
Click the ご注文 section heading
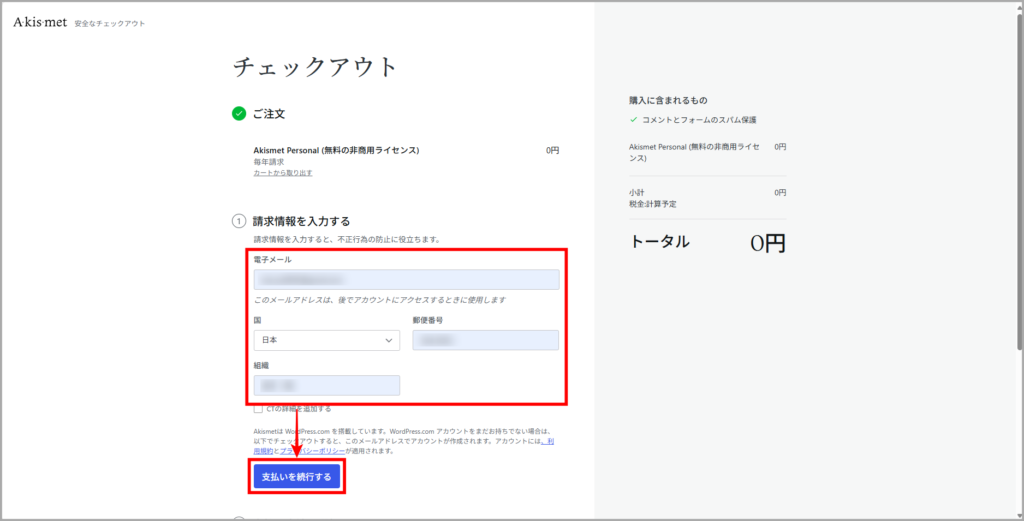click(269, 114)
